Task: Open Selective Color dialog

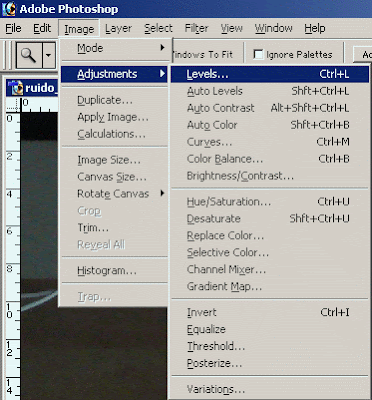Action: [270, 253]
